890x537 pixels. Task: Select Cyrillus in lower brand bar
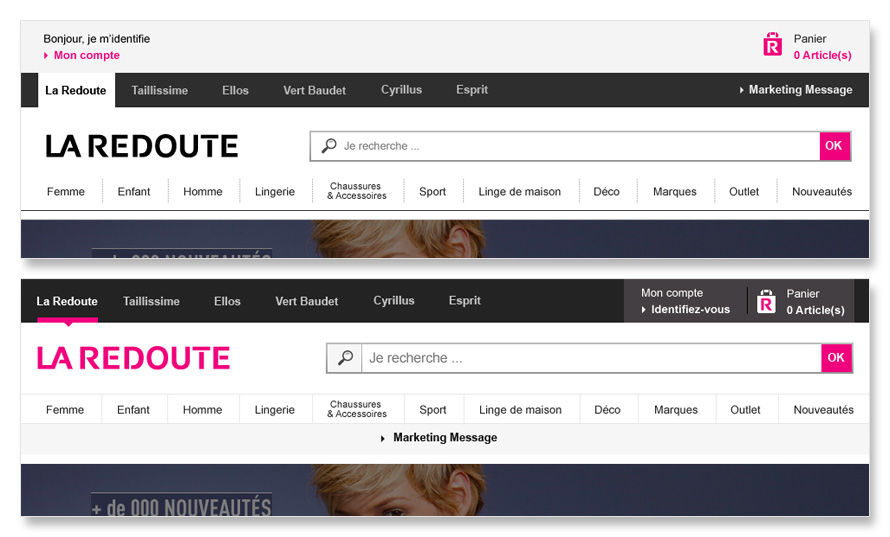point(394,301)
